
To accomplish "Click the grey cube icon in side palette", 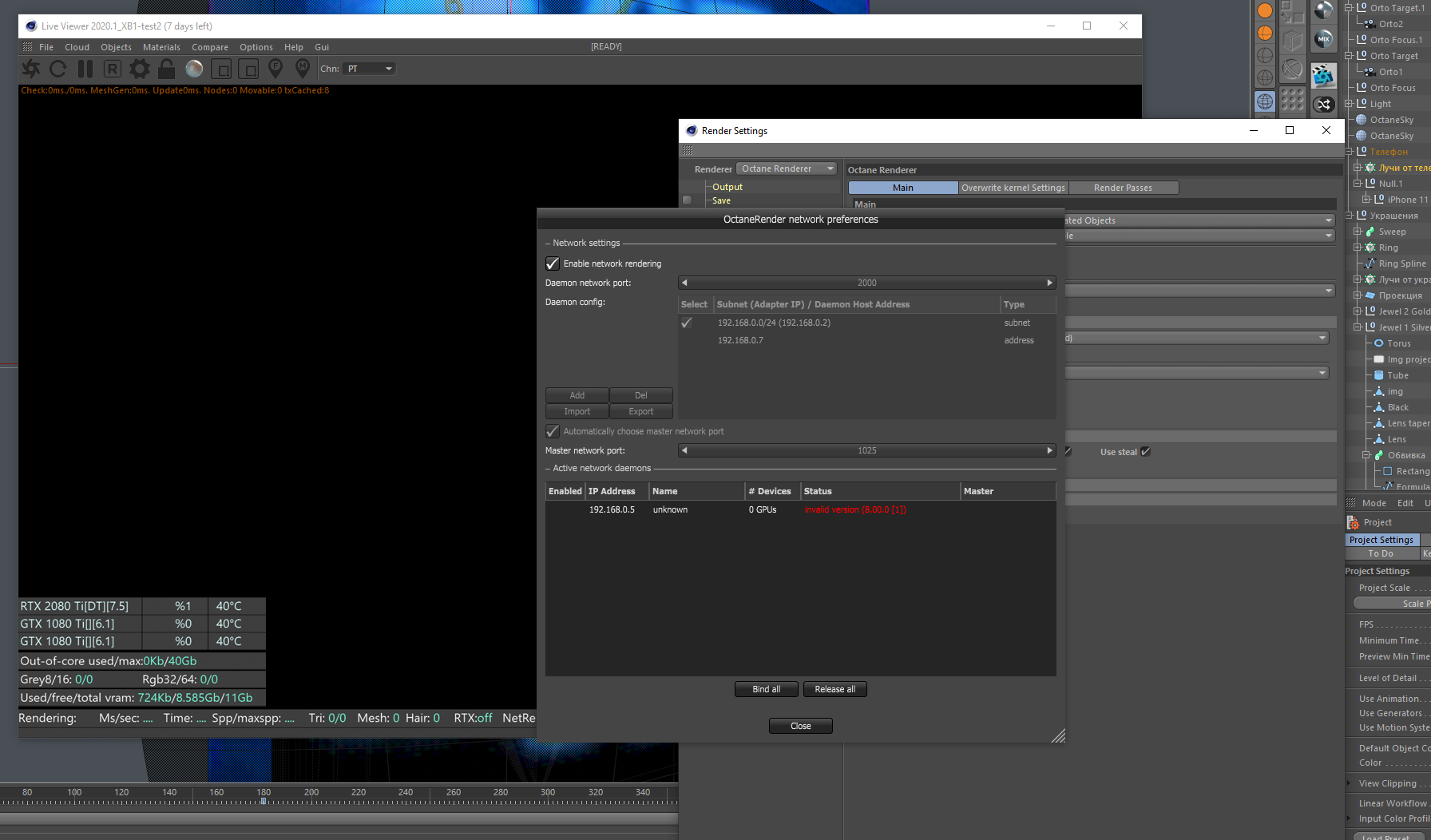I will click(x=1292, y=39).
